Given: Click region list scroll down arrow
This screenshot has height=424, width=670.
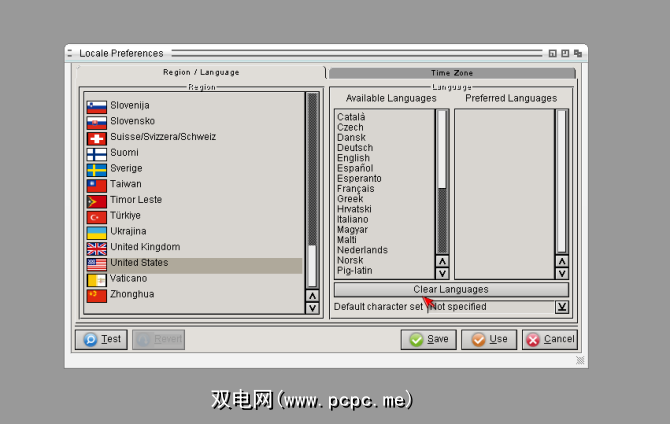Looking at the screenshot, I should click(312, 308).
